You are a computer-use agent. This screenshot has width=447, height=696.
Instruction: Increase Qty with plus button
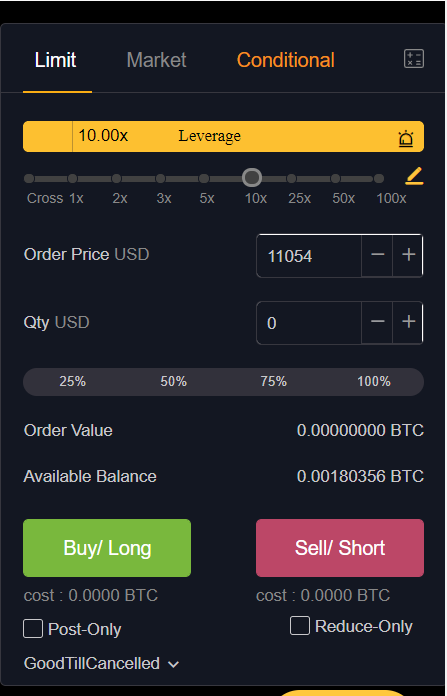[x=408, y=322]
